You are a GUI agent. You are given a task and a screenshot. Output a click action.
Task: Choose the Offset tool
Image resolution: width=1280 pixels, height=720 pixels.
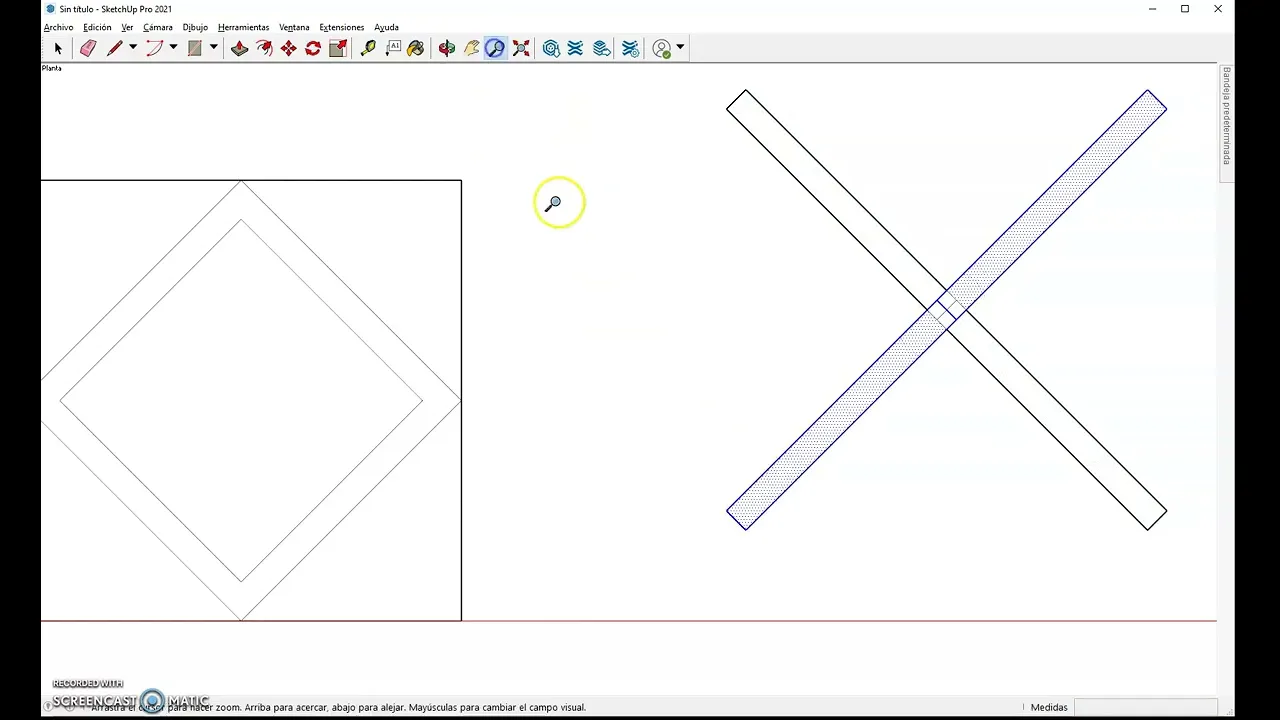tap(264, 48)
